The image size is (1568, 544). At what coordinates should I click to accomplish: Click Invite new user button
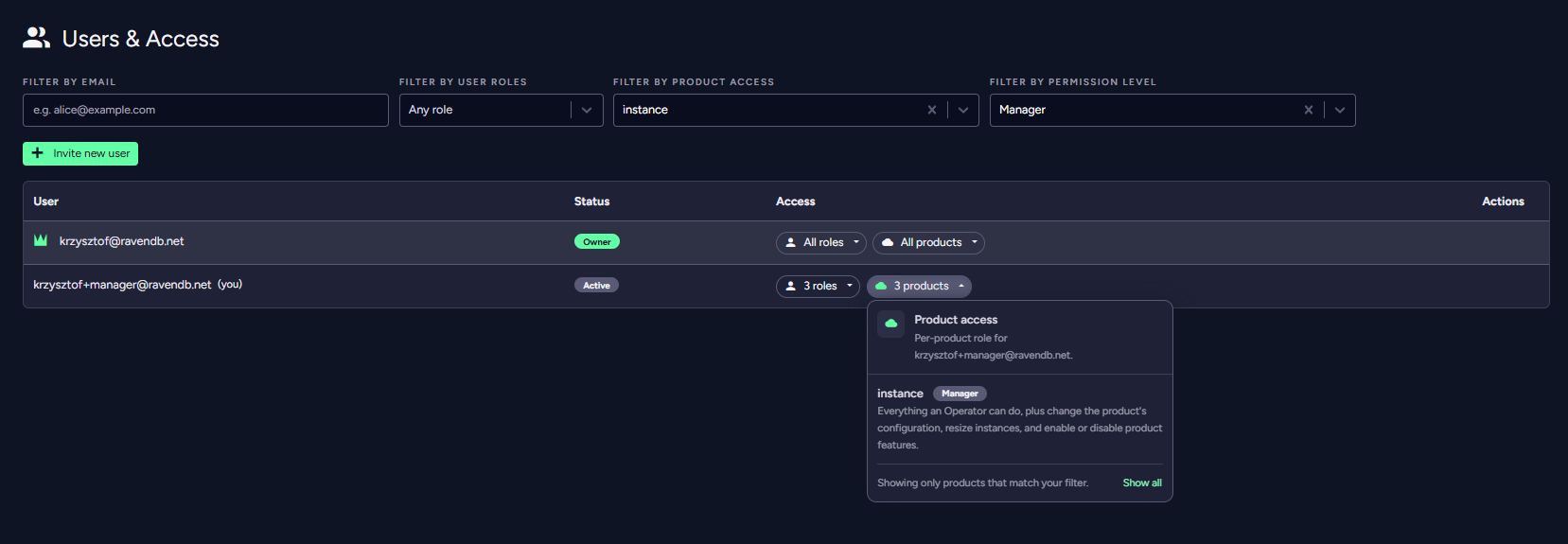80,153
